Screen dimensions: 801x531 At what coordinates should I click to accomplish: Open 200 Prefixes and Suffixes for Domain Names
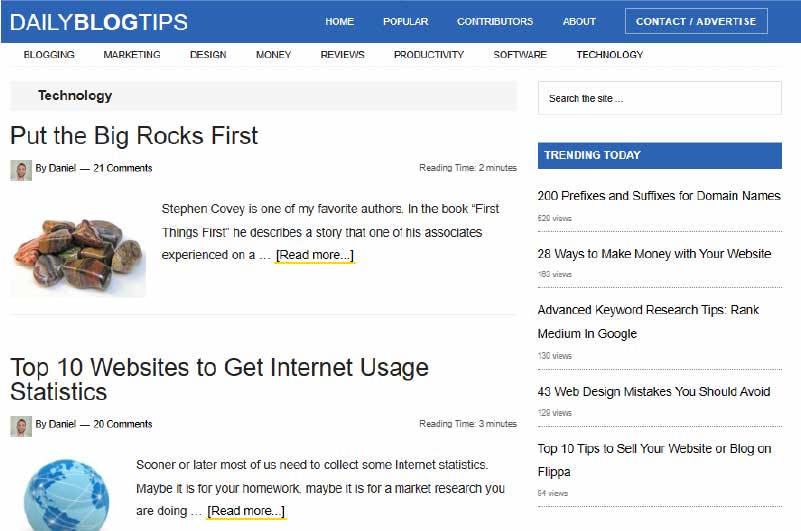pos(659,196)
